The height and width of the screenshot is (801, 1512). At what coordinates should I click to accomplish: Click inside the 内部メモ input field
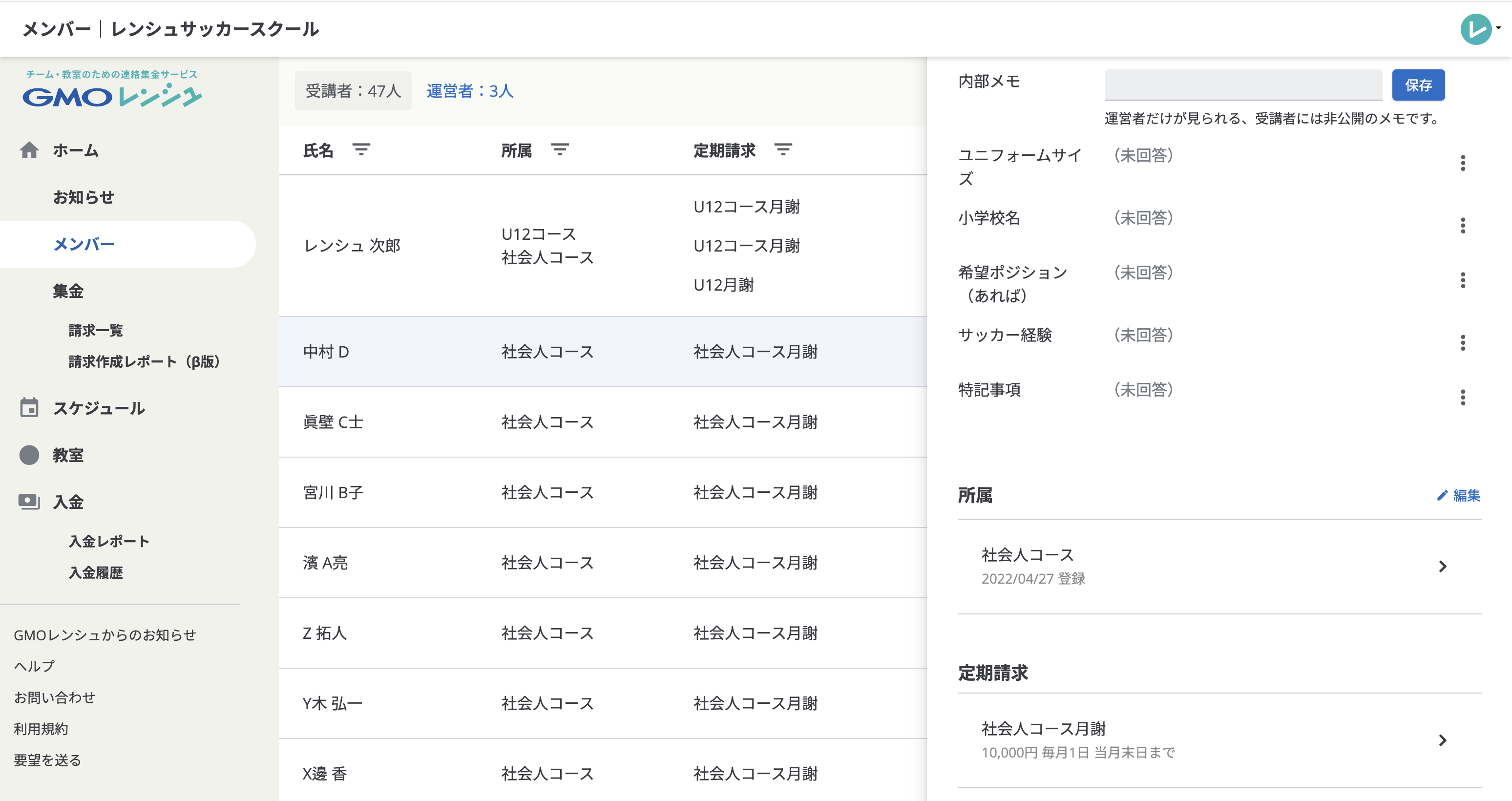pos(1242,85)
